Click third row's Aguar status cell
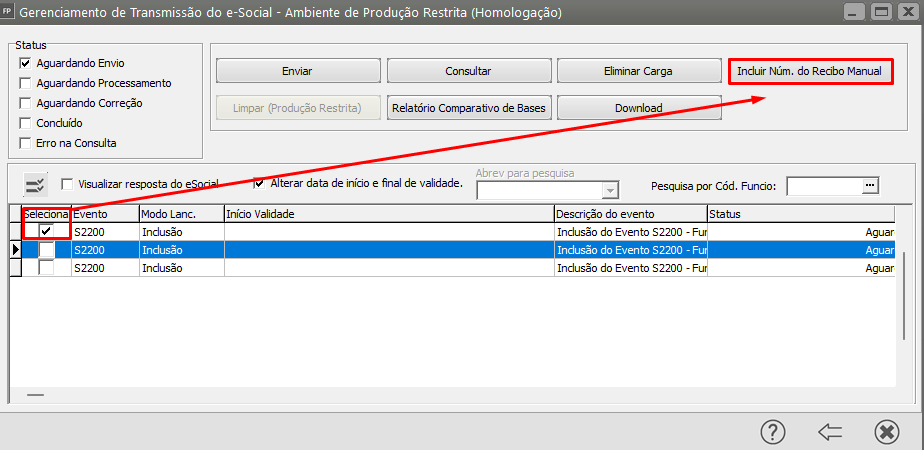 [801, 268]
